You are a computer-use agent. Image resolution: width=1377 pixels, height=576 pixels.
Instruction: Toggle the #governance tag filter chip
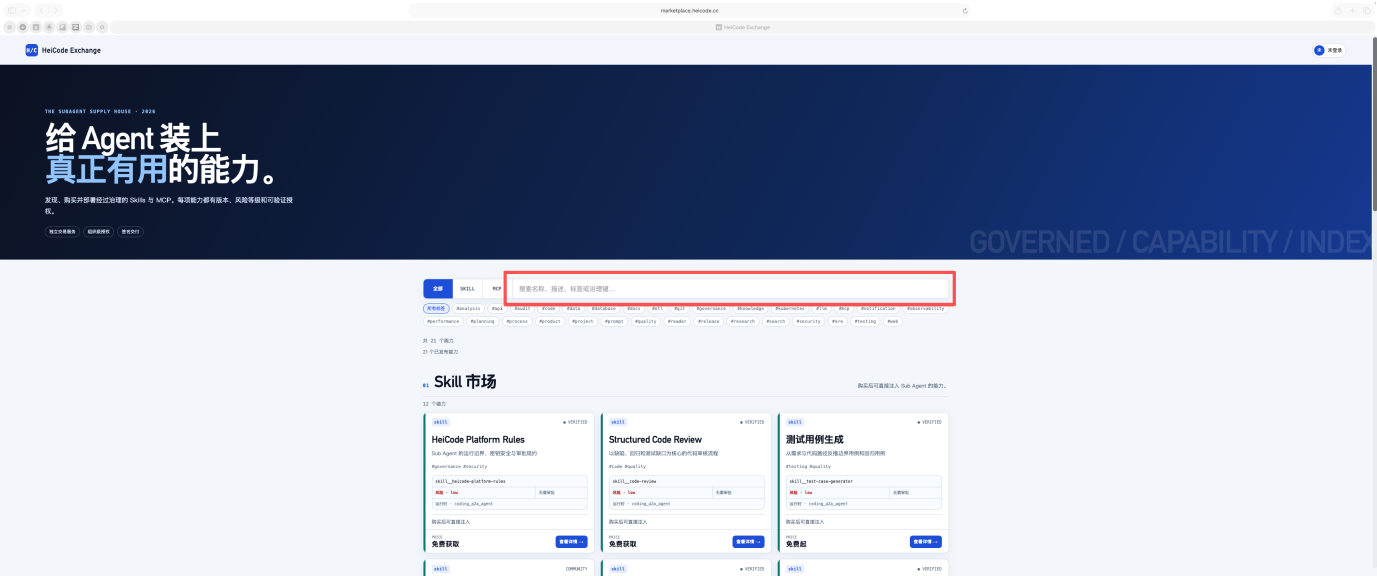pyautogui.click(x=711, y=308)
